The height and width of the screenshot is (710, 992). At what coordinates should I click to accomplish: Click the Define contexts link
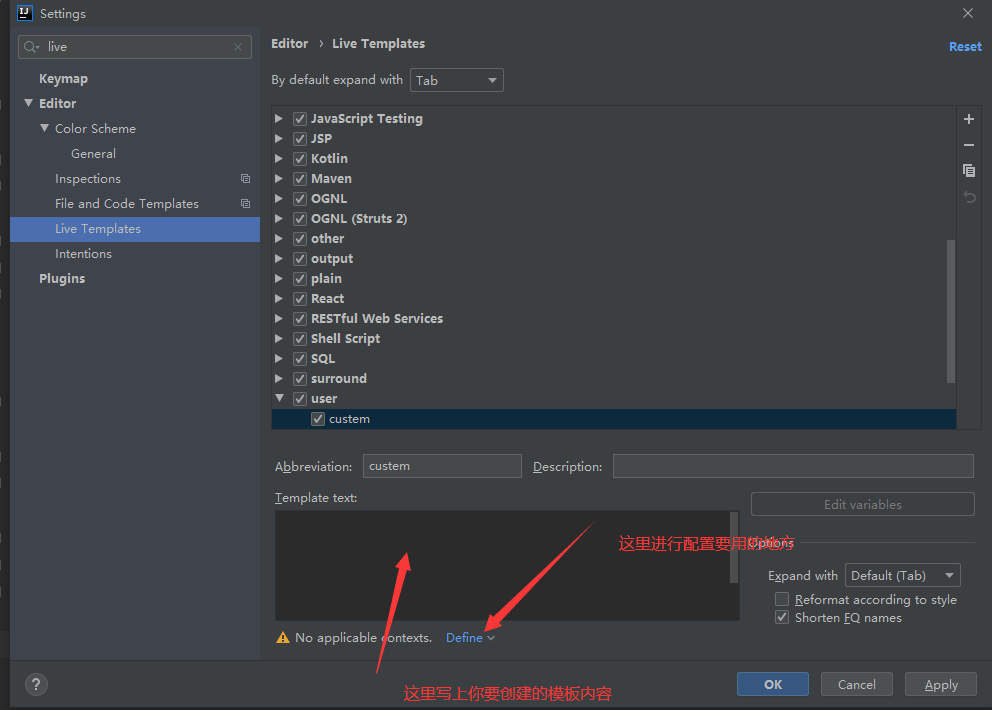465,638
